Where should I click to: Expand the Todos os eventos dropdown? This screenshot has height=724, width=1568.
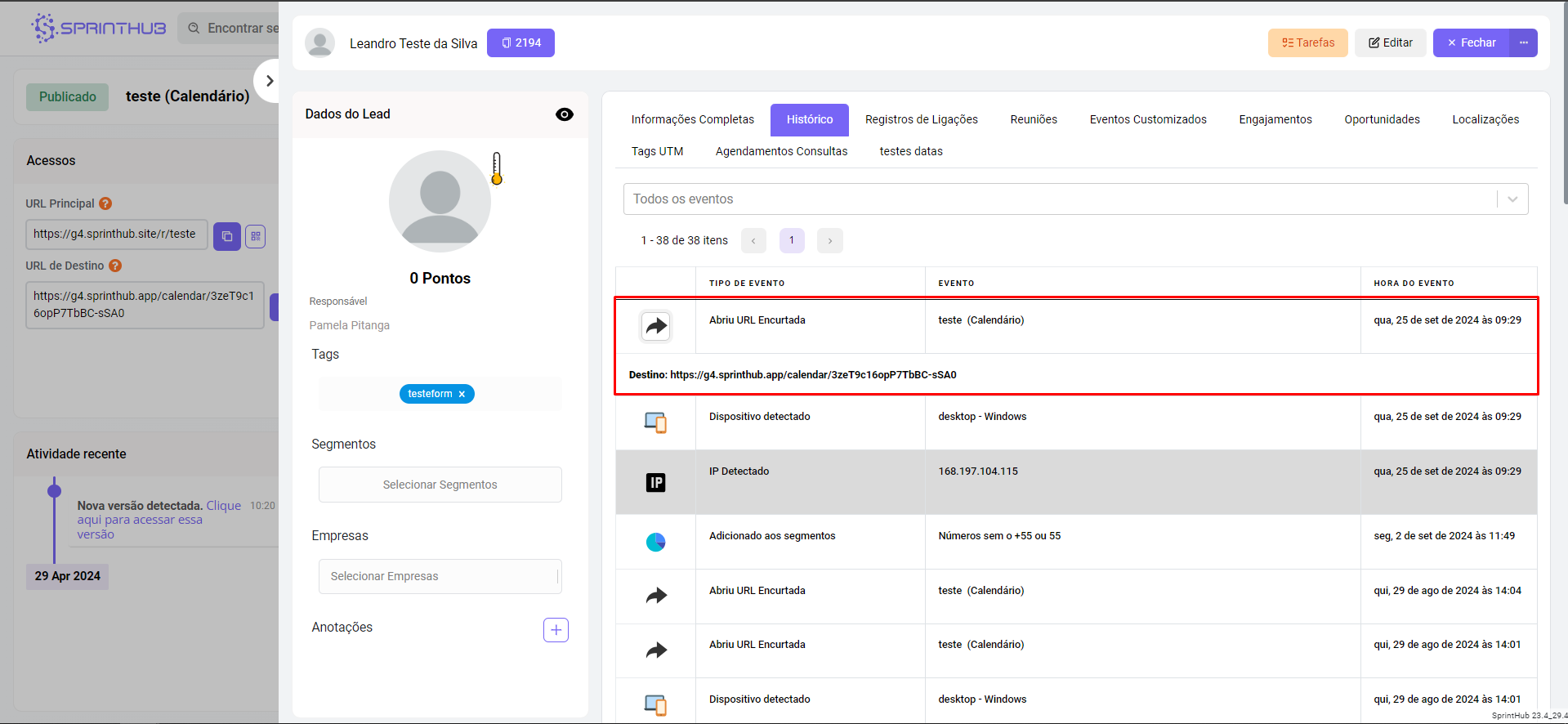click(1512, 199)
